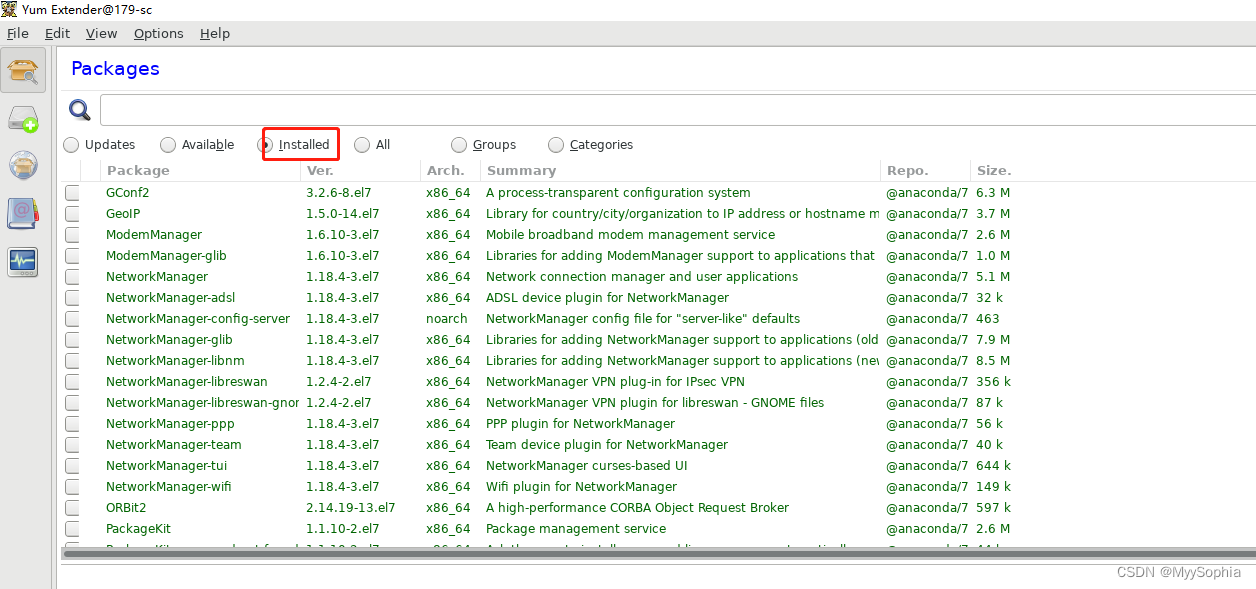1256x589 pixels.
Task: Select the Categories radio button
Action: [556, 145]
